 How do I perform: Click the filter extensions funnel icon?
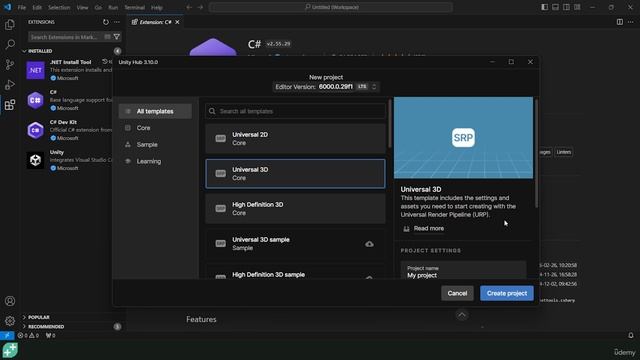pos(117,37)
